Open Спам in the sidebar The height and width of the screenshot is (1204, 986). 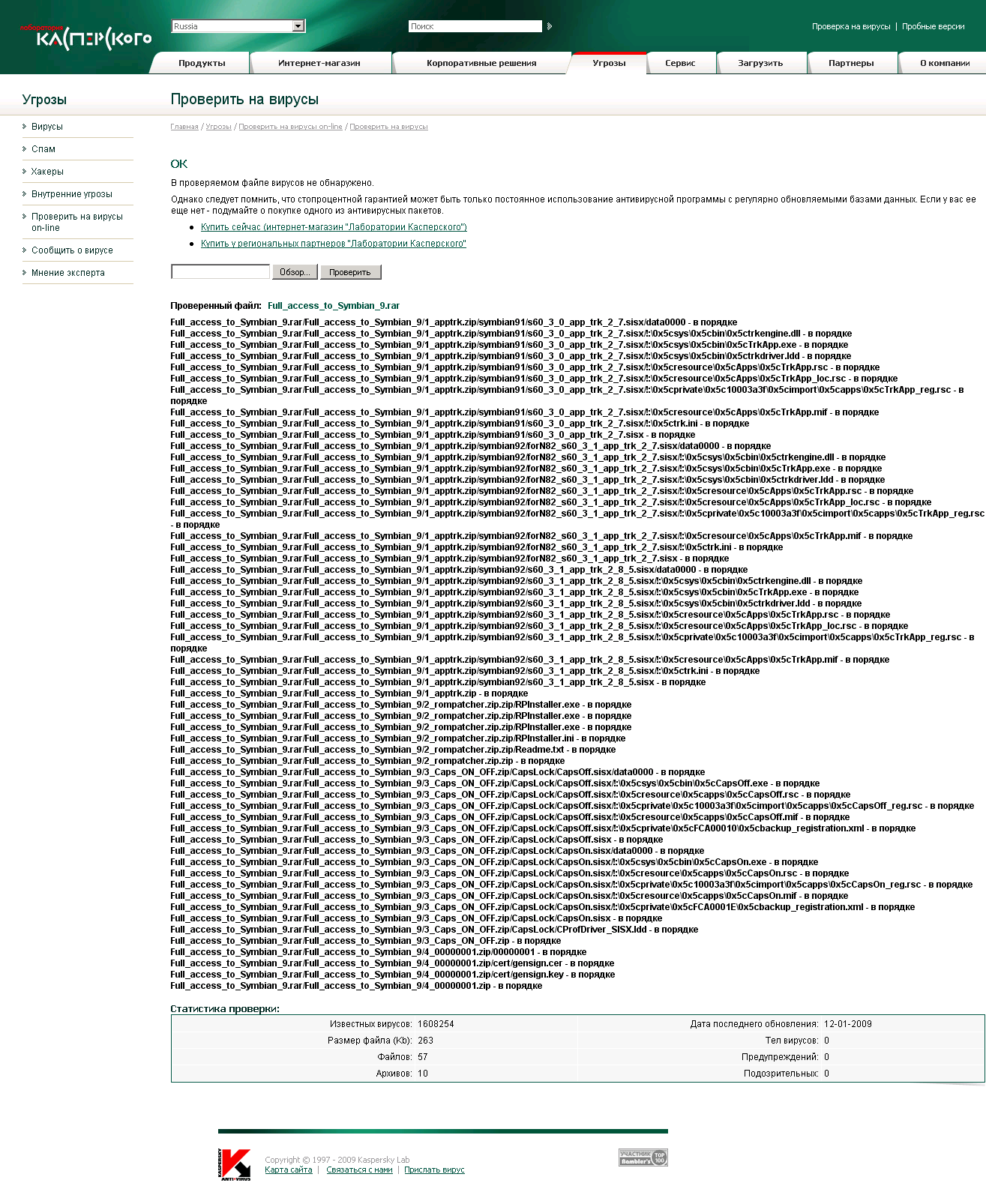coord(43,149)
